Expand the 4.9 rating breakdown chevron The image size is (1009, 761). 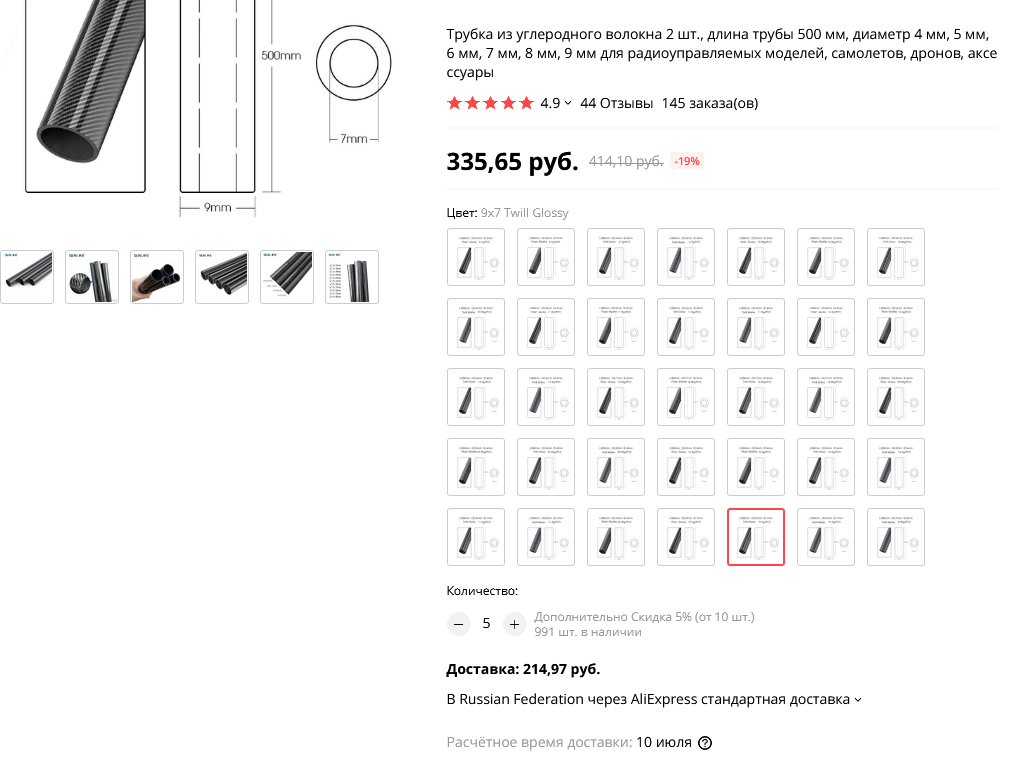coord(568,103)
